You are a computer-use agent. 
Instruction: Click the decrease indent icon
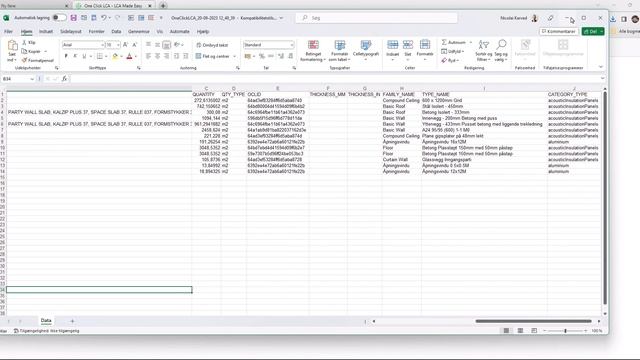(177, 56)
